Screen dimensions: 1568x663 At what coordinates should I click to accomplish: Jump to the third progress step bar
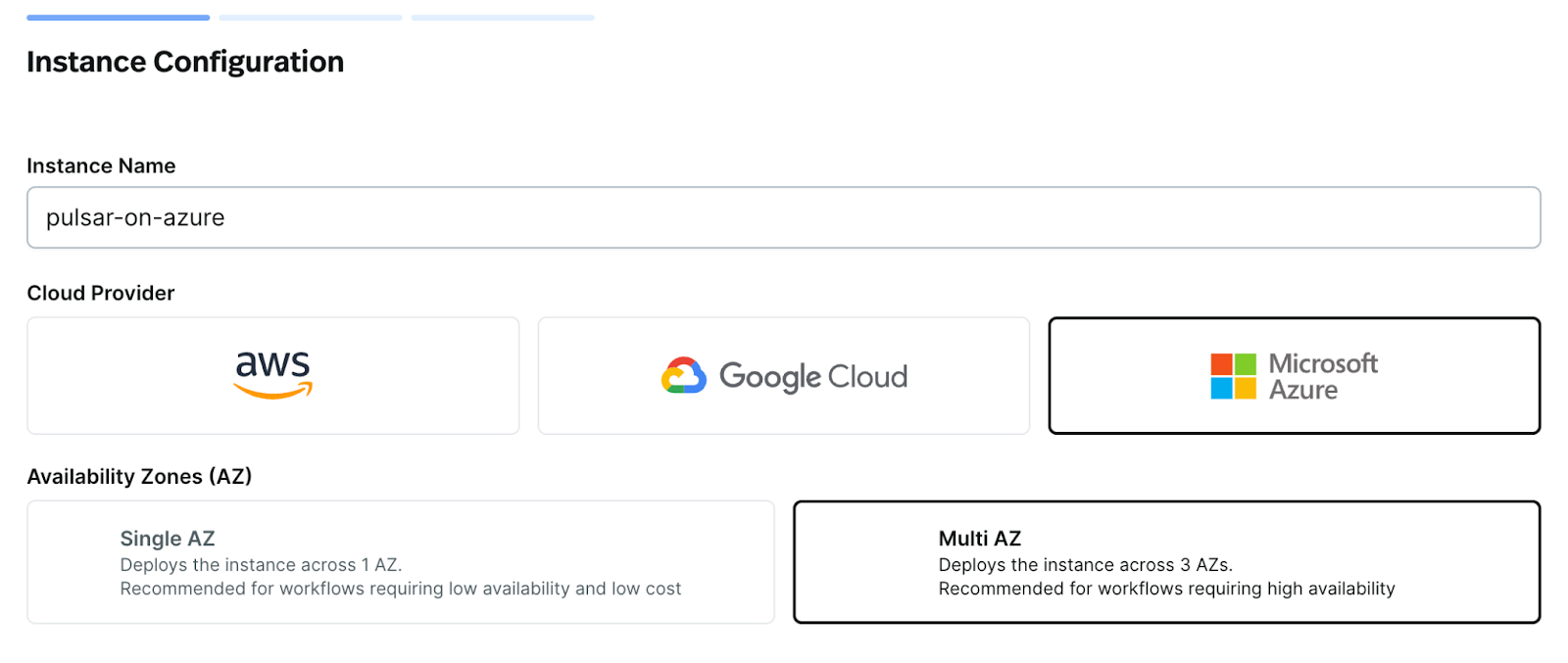[503, 18]
